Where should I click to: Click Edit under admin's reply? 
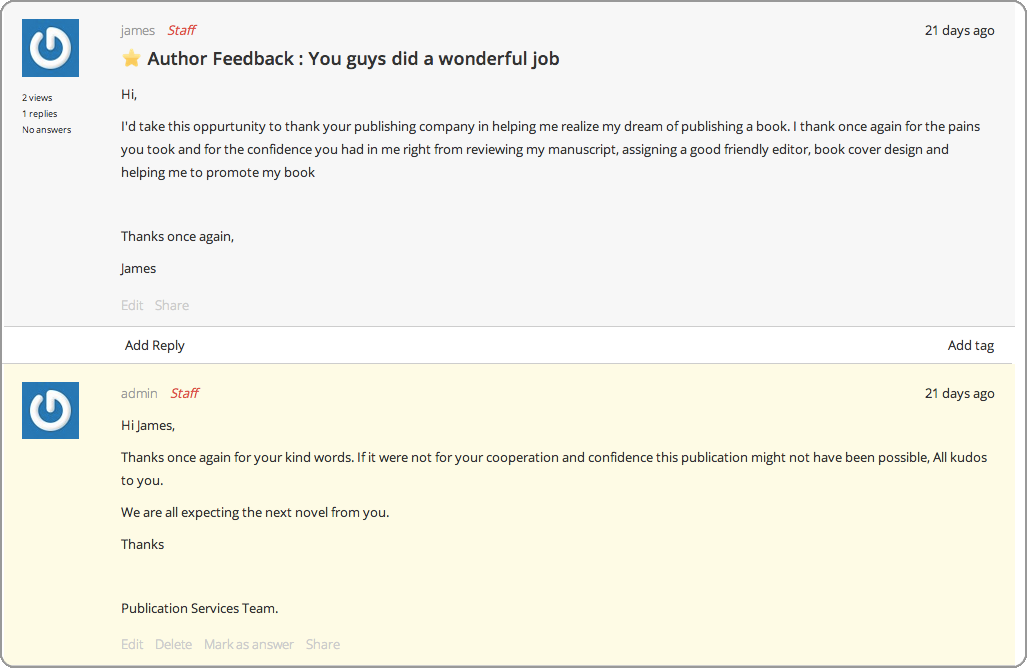132,644
